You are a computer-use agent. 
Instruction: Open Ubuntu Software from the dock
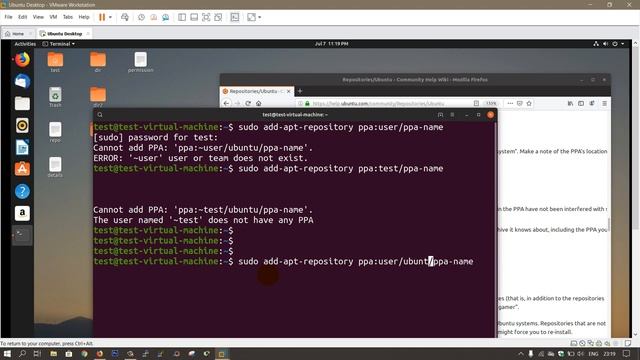[22, 169]
